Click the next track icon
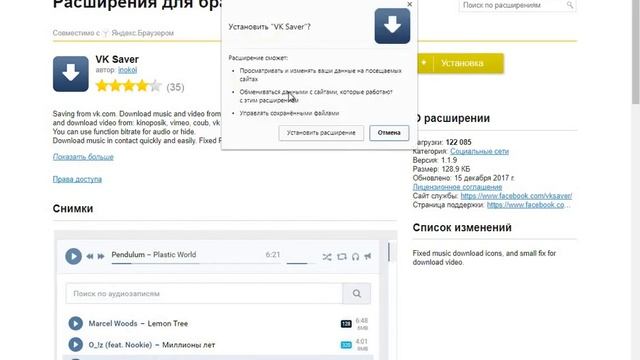The width and height of the screenshot is (640, 360). coord(101,256)
